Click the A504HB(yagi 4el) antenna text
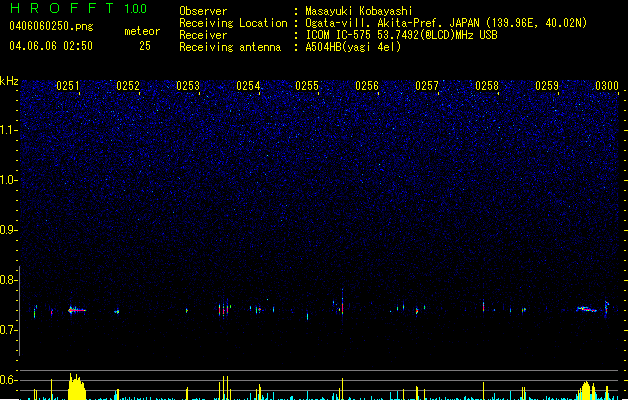 [x=353, y=47]
